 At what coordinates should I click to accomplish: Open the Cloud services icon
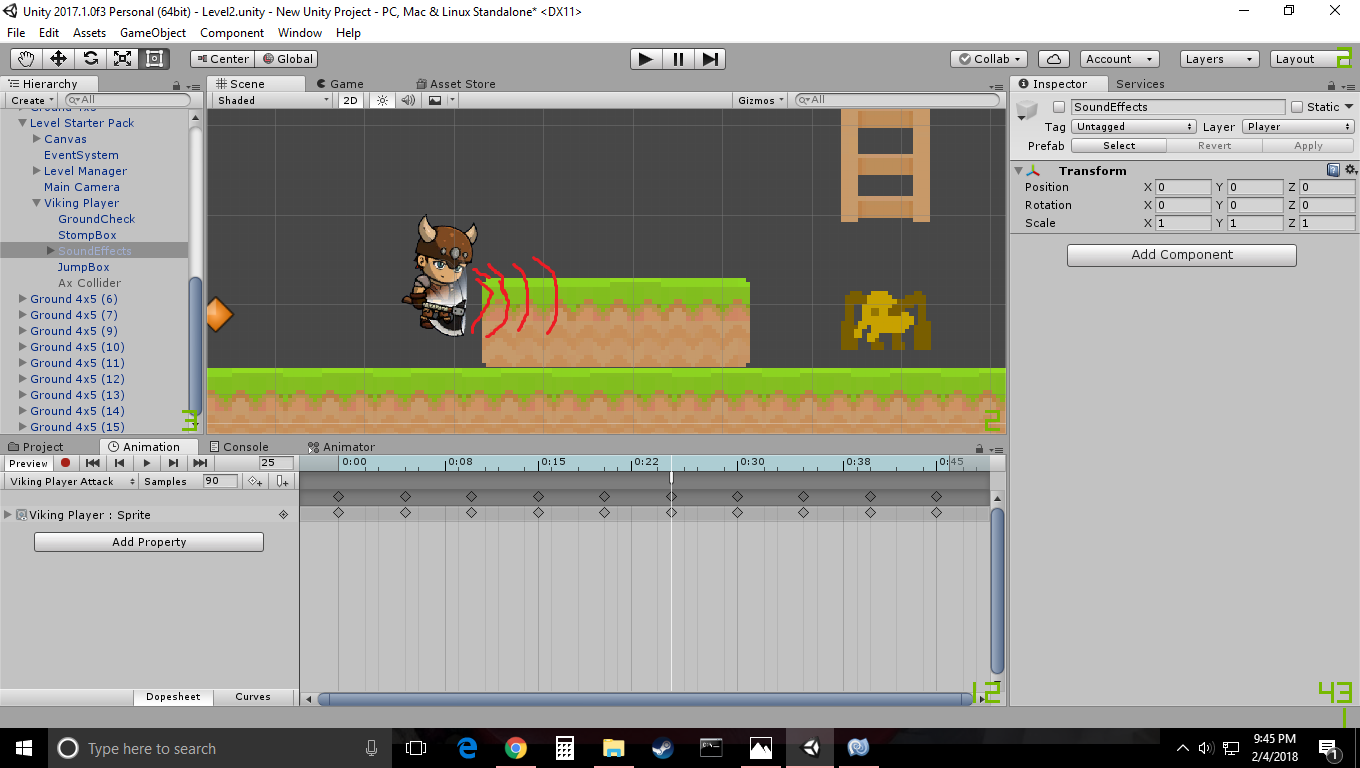pos(1054,59)
